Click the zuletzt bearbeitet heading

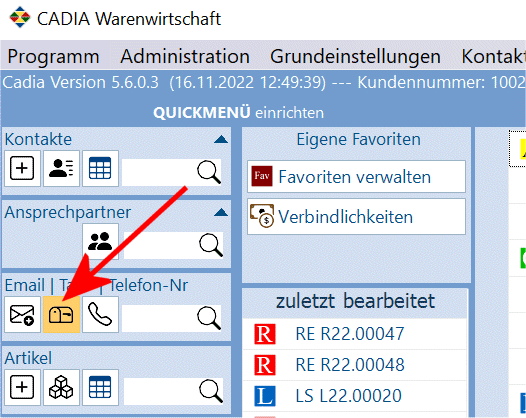pyautogui.click(x=355, y=301)
